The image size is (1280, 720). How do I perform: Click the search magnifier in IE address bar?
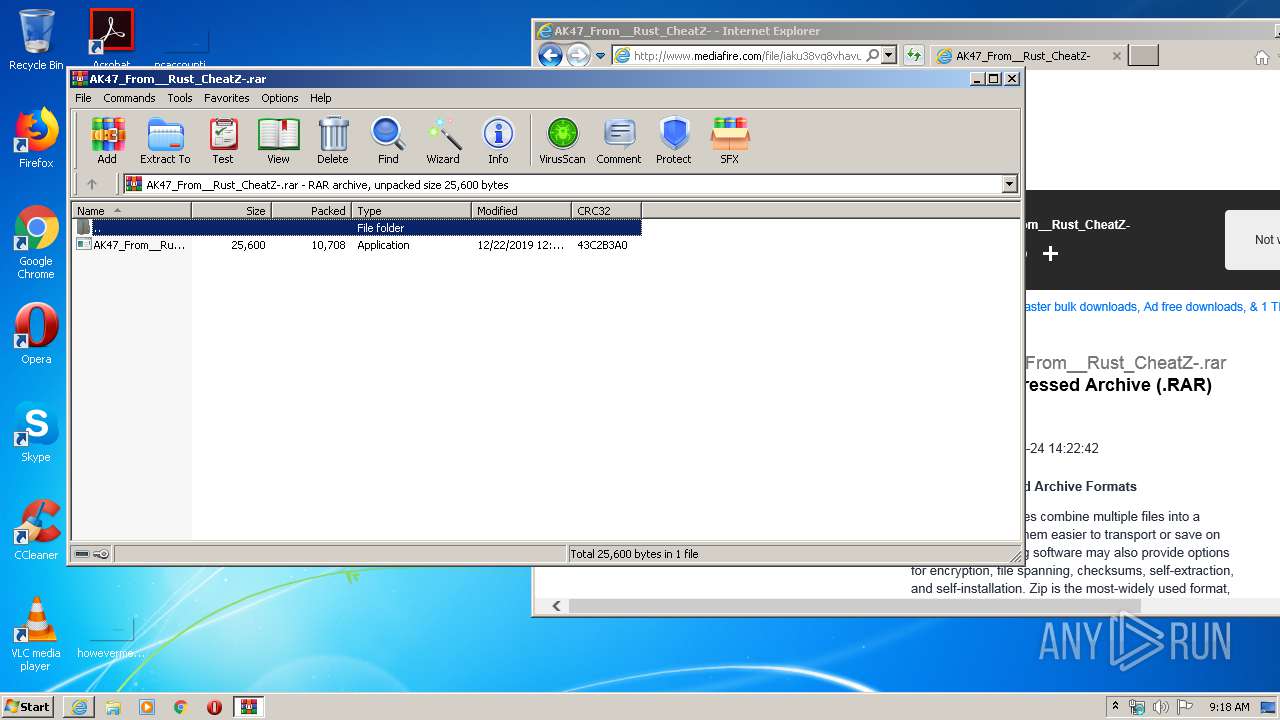[x=872, y=56]
